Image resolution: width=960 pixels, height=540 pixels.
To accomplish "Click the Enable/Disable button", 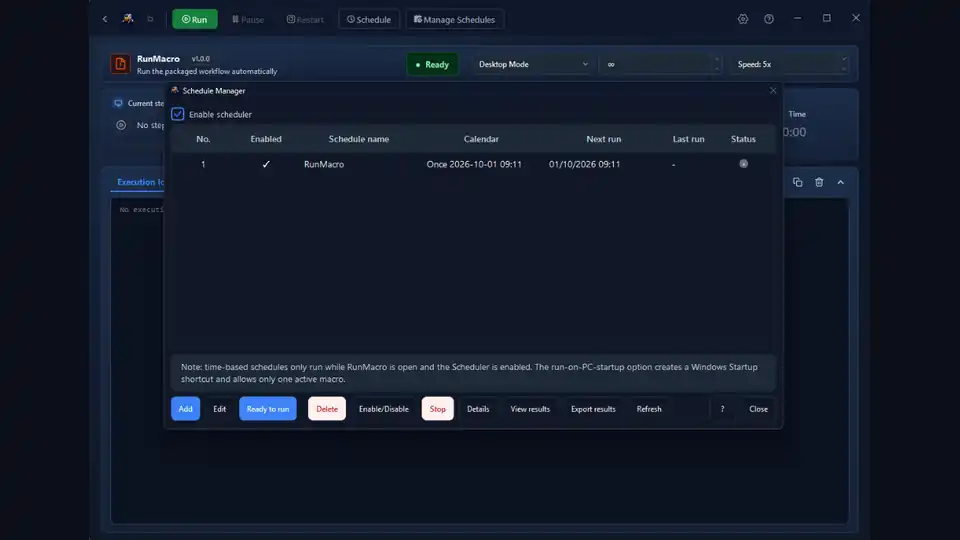I will coord(384,409).
